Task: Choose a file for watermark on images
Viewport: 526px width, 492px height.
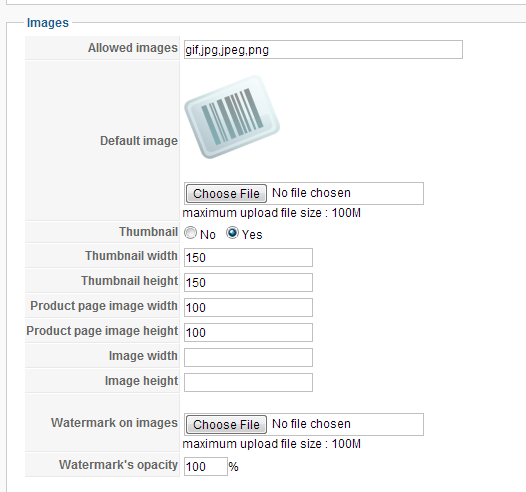Action: (x=226, y=425)
